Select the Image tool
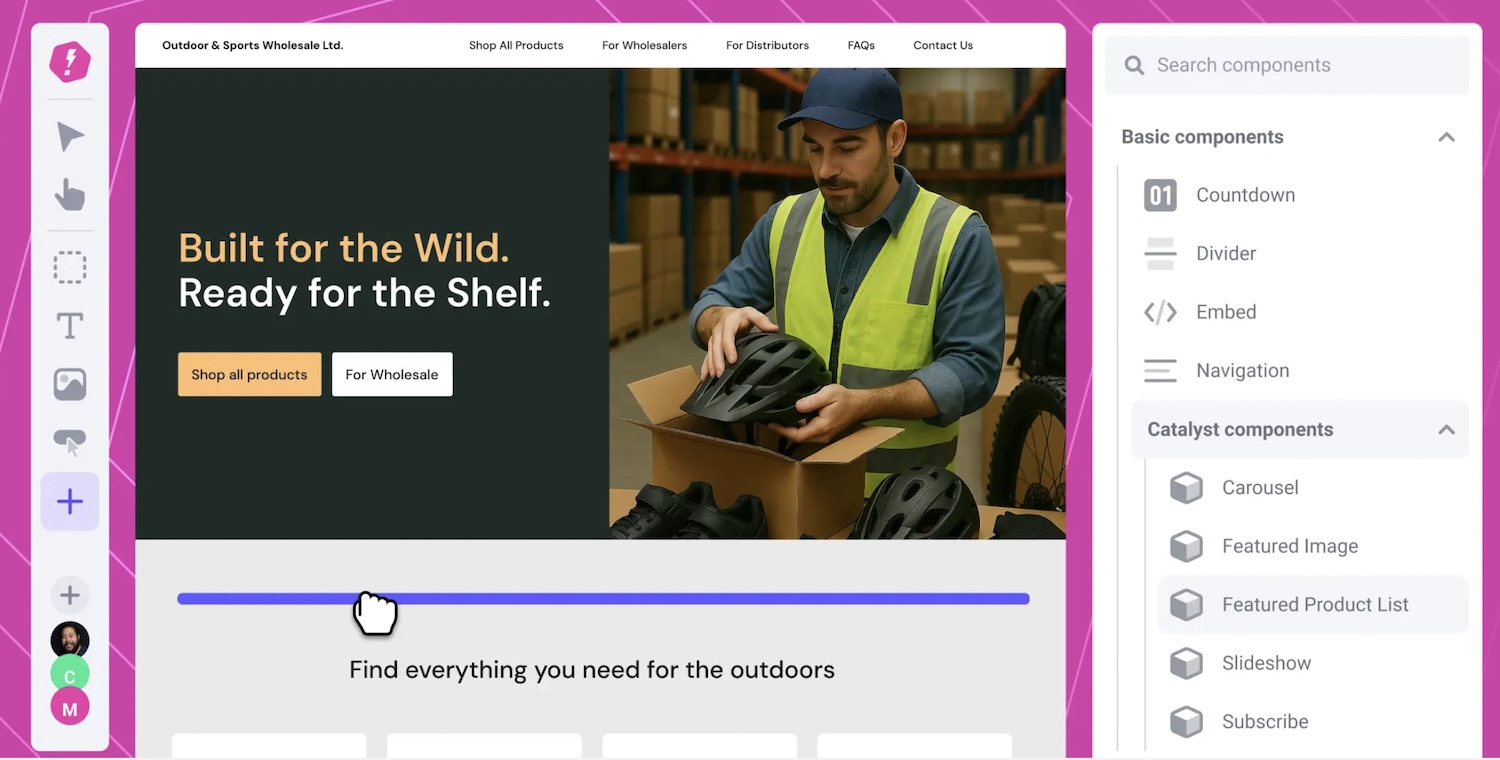Image resolution: width=1500 pixels, height=760 pixels. tap(70, 384)
